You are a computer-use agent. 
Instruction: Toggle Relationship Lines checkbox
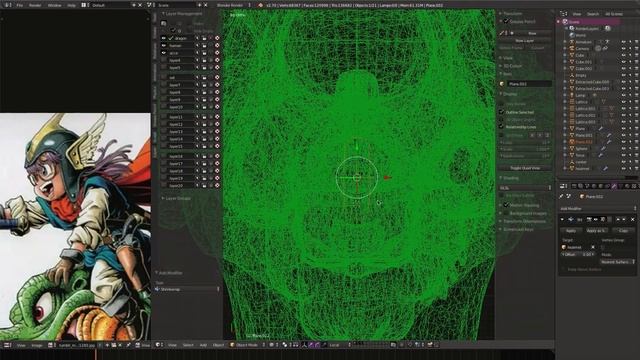pyautogui.click(x=501, y=127)
